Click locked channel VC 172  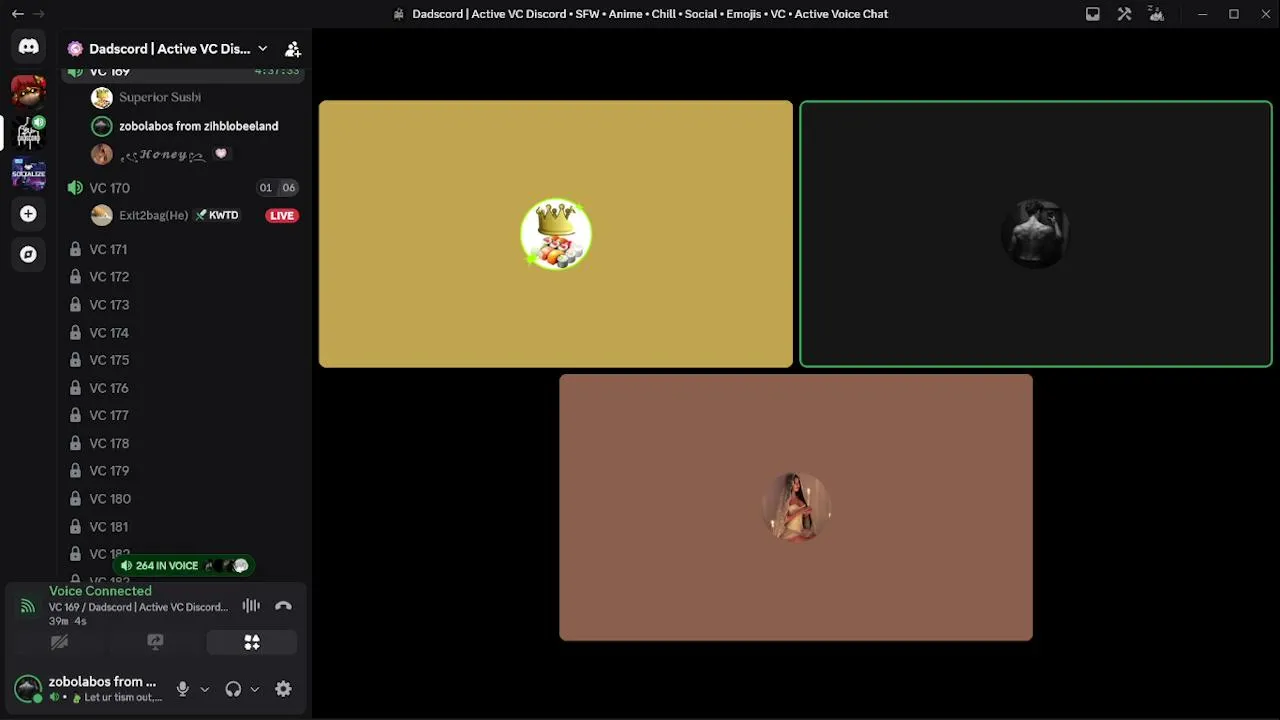click(183, 277)
